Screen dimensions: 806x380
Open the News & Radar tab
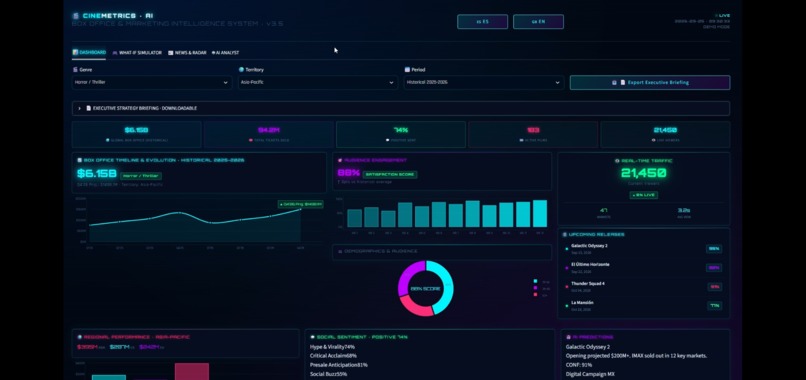[187, 52]
